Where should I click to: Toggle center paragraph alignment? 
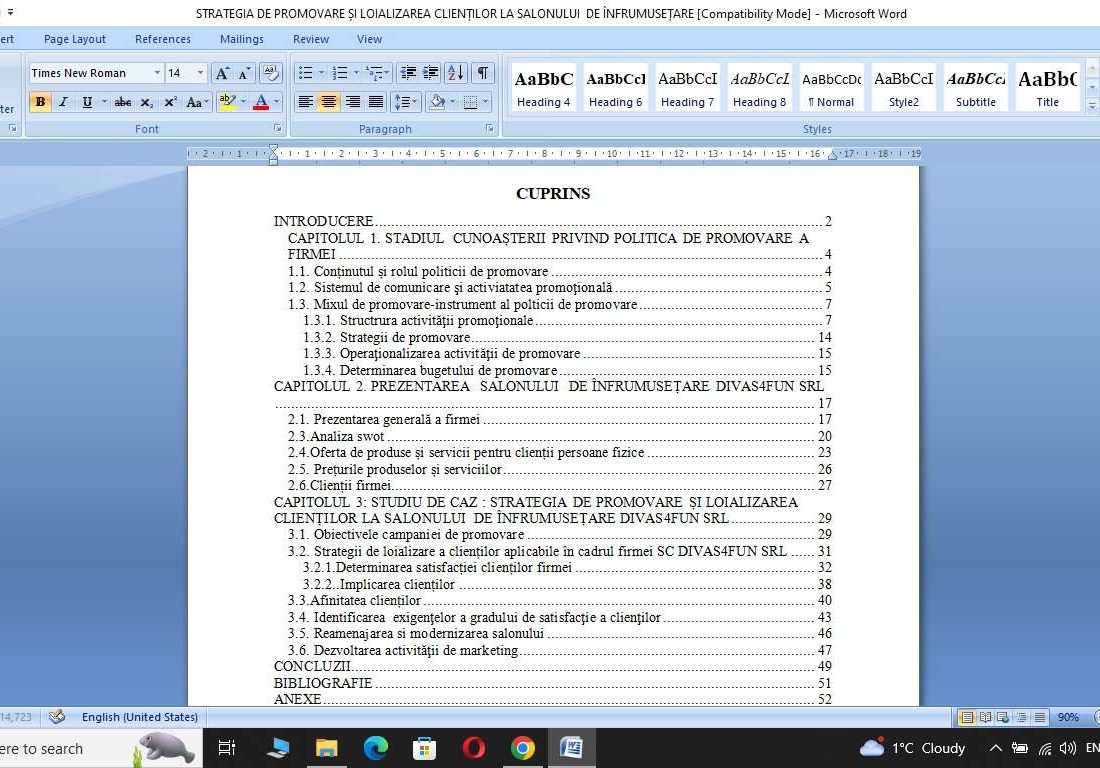coord(329,102)
